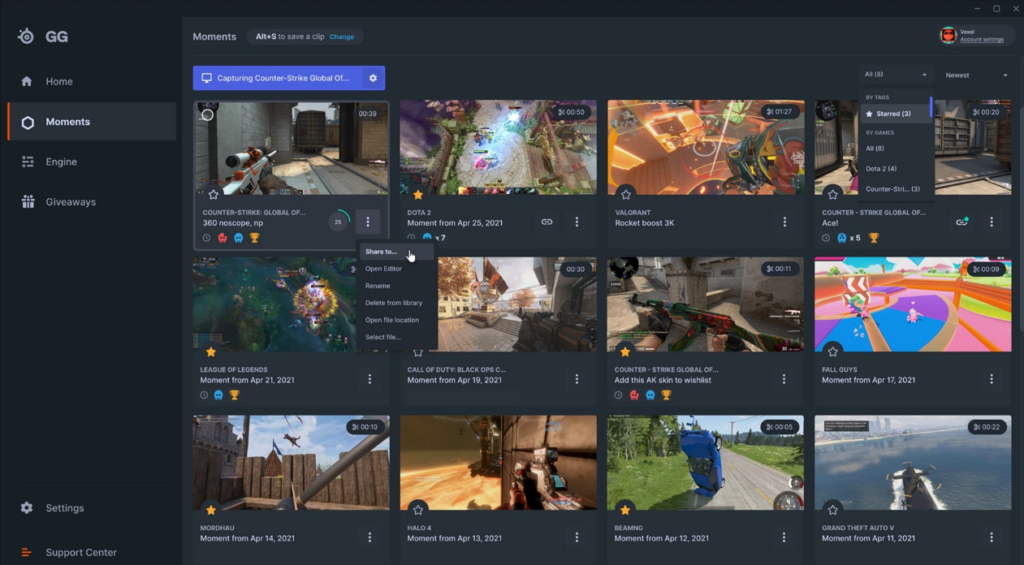Viewport: 1024px width, 565px height.
Task: Toggle star on the Grand Theft Auto V clip
Action: 833,509
